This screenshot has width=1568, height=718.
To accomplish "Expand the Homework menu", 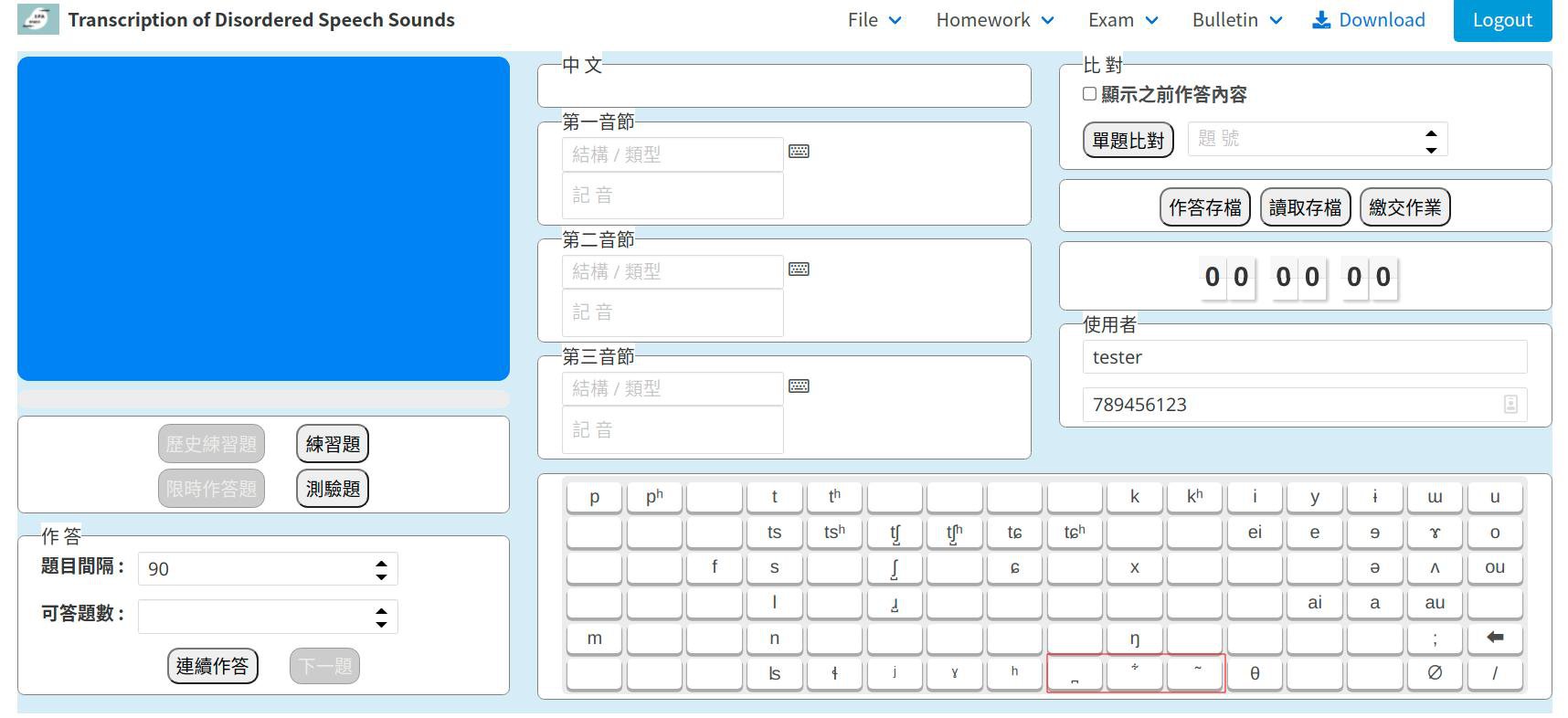I will [994, 20].
